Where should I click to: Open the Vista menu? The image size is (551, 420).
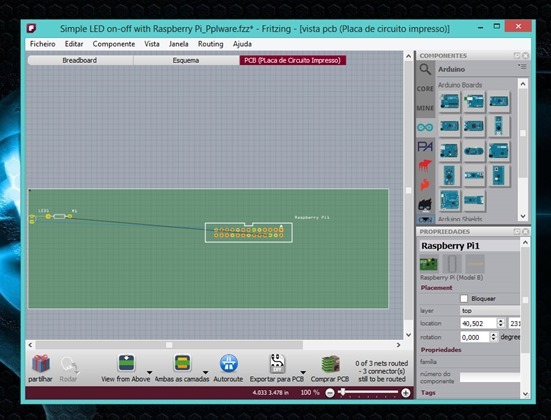pyautogui.click(x=152, y=44)
